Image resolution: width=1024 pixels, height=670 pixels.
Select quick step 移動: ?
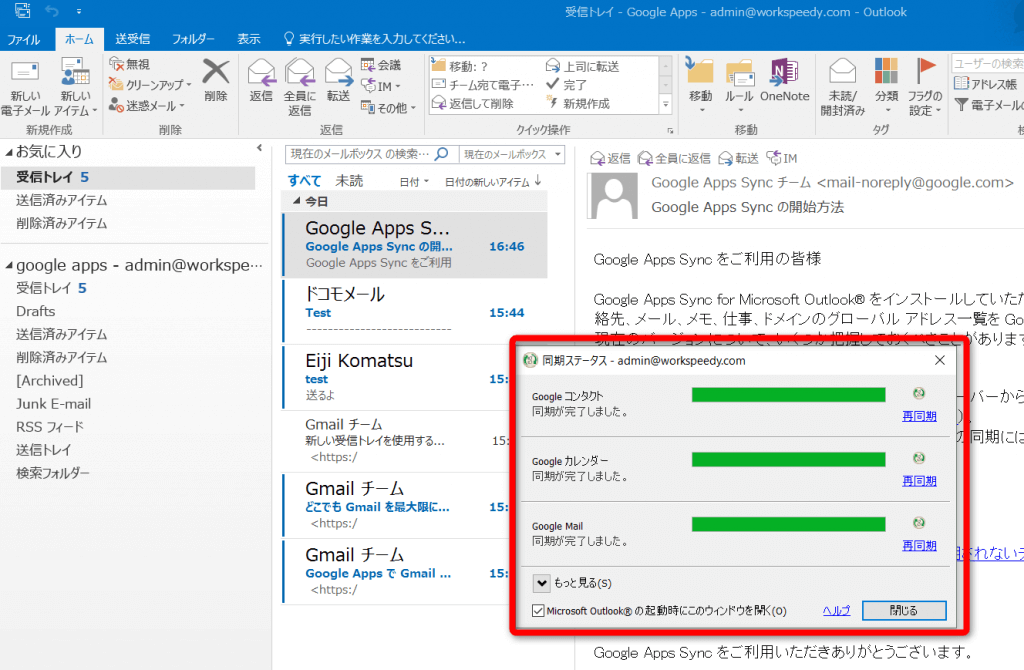coord(460,66)
